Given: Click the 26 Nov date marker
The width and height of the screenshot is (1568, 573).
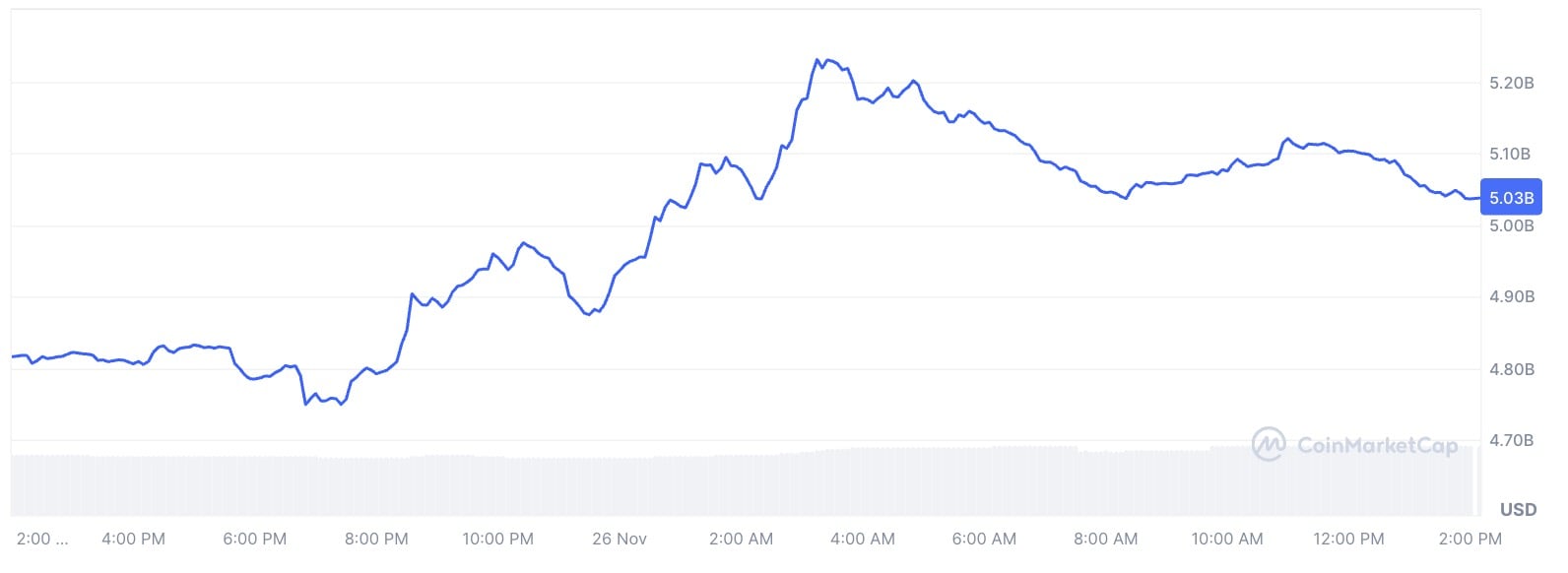Looking at the screenshot, I should pos(620,539).
